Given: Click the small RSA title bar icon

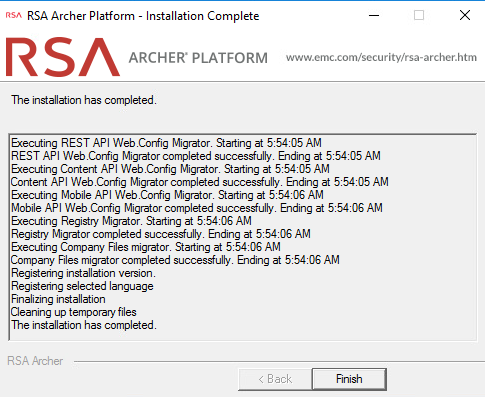Looking at the screenshot, I should point(14,15).
